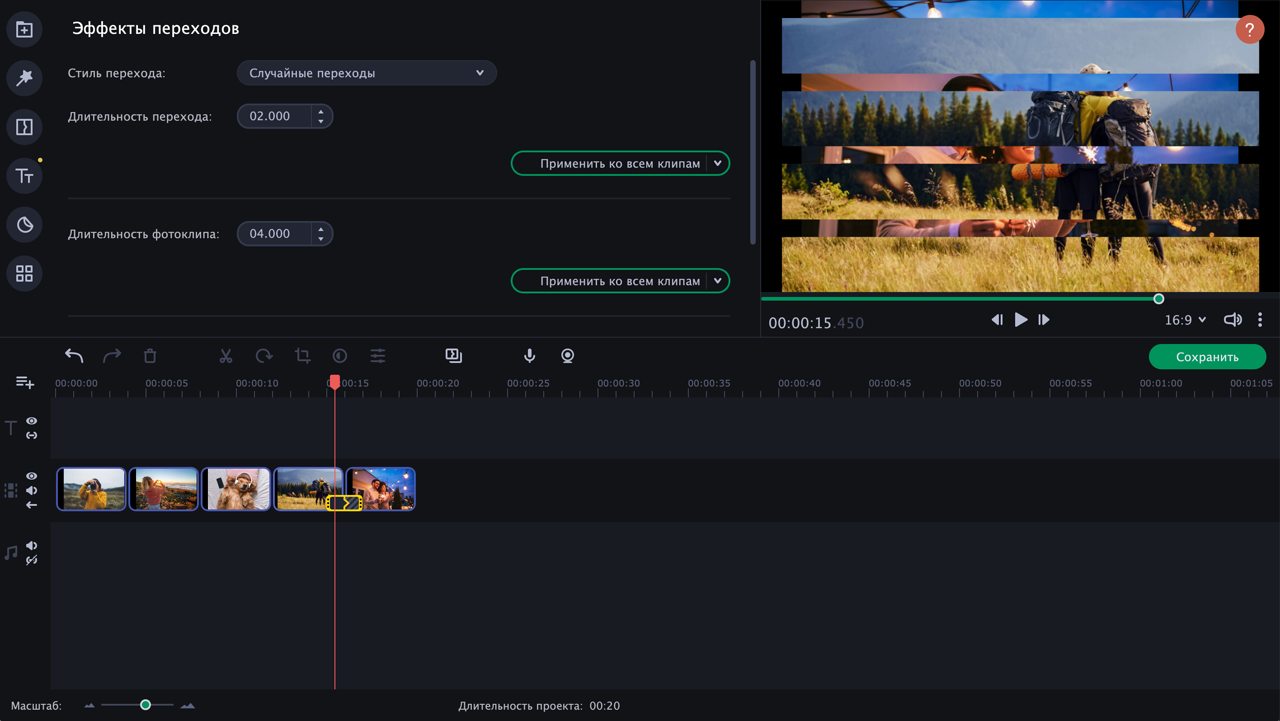Split clip with scissors icon
This screenshot has width=1280, height=721.
pyautogui.click(x=226, y=356)
